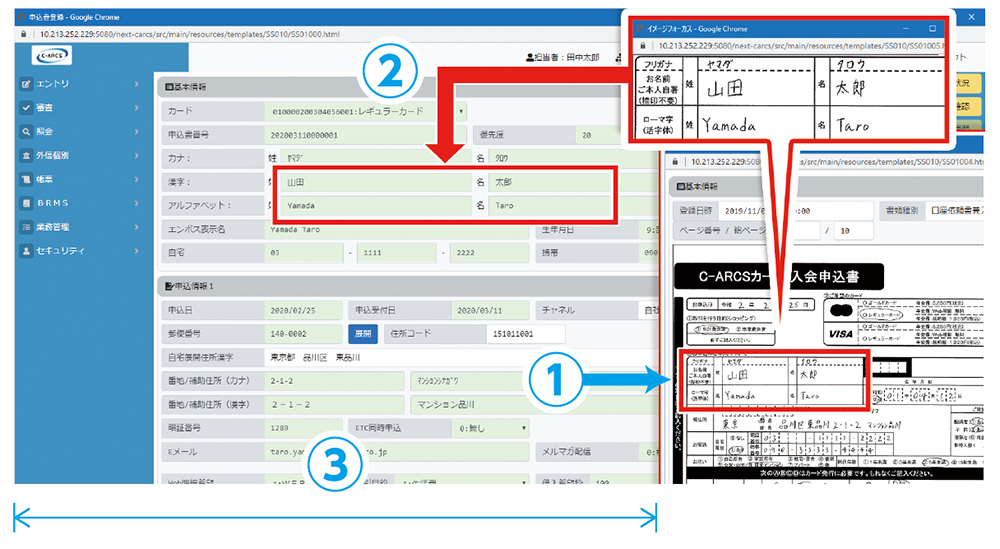
Task: Click the 外信個別 sidebar icon
Action: (27, 155)
